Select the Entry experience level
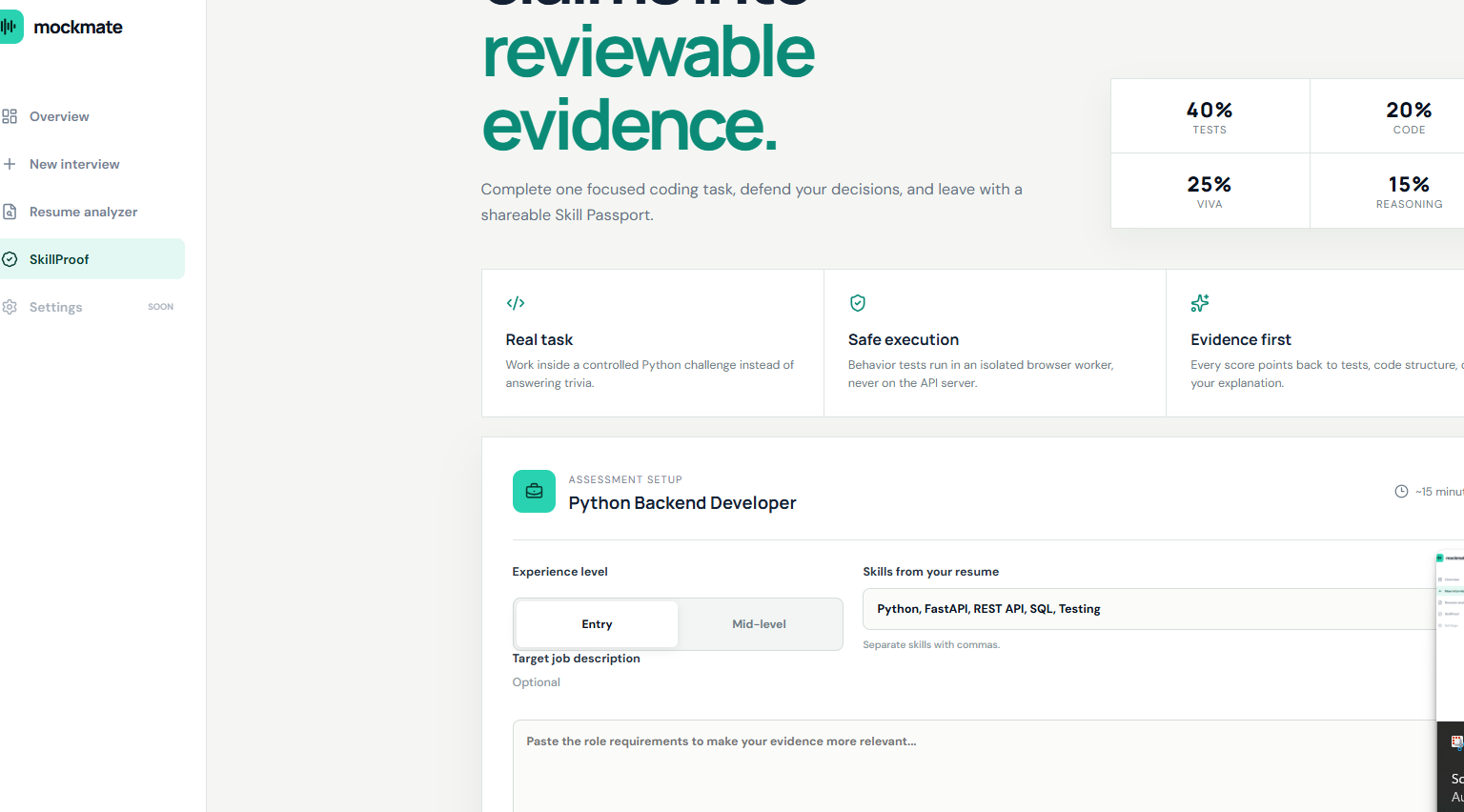 pyautogui.click(x=597, y=624)
